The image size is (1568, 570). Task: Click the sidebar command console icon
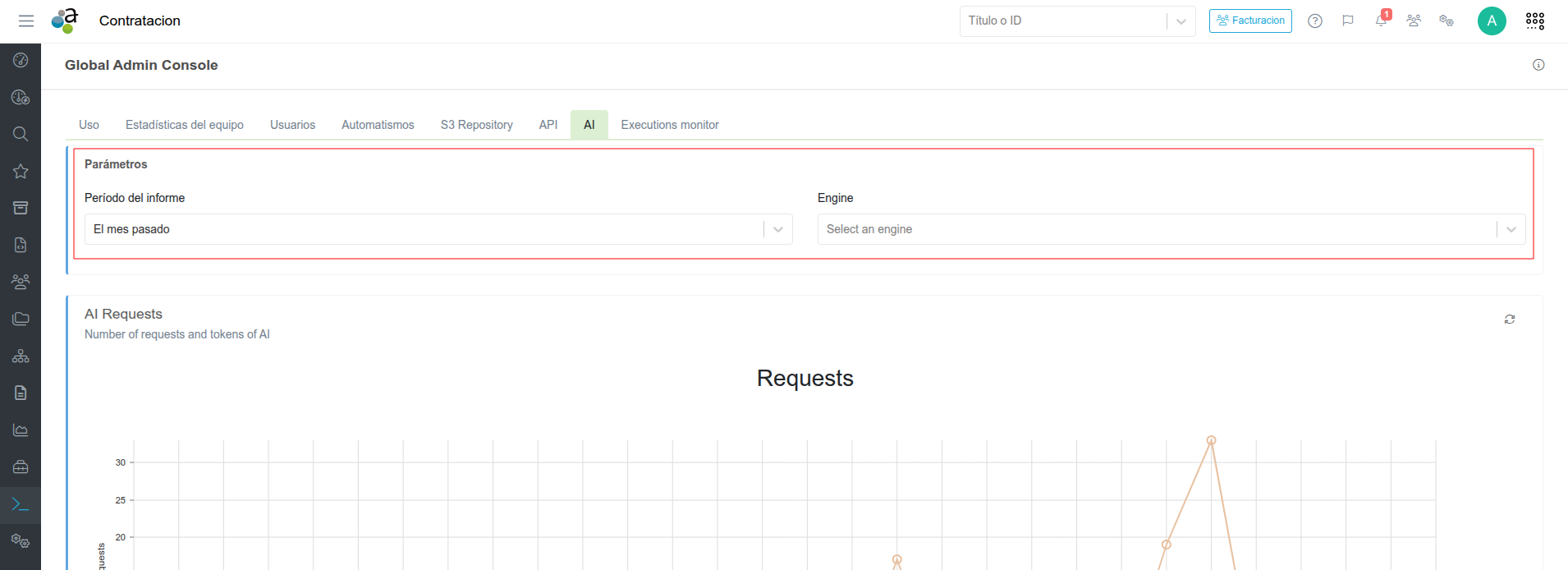pyautogui.click(x=21, y=504)
